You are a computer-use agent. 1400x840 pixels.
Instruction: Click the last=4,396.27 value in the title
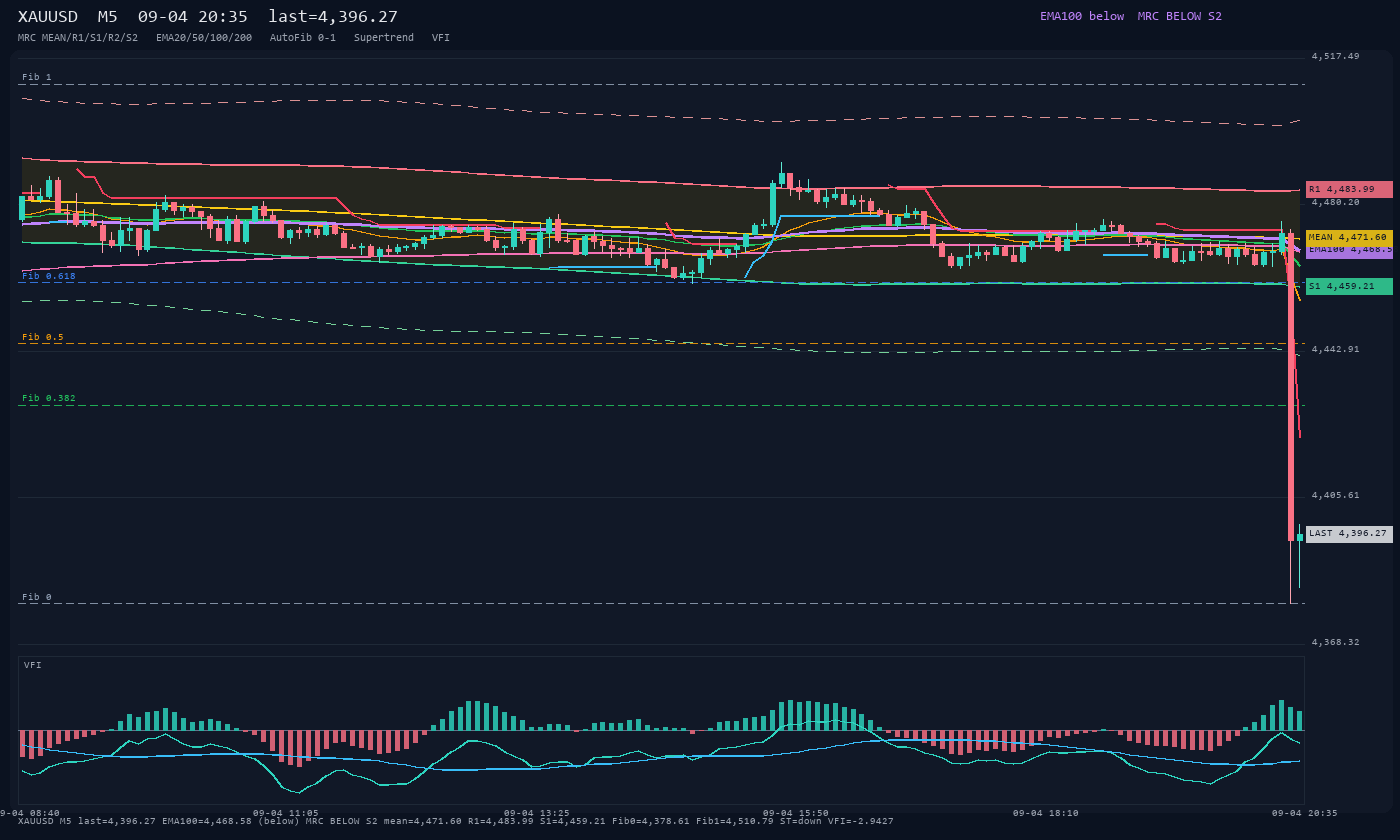point(333,17)
